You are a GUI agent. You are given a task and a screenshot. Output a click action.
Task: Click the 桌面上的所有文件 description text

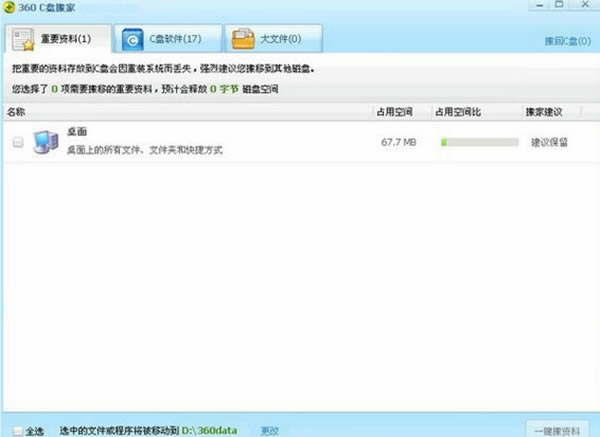tap(145, 150)
